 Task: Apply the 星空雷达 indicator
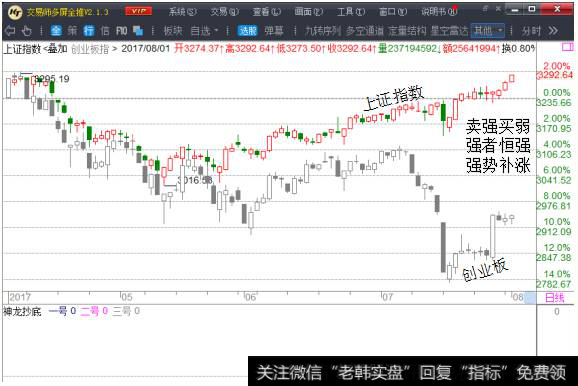click(449, 31)
